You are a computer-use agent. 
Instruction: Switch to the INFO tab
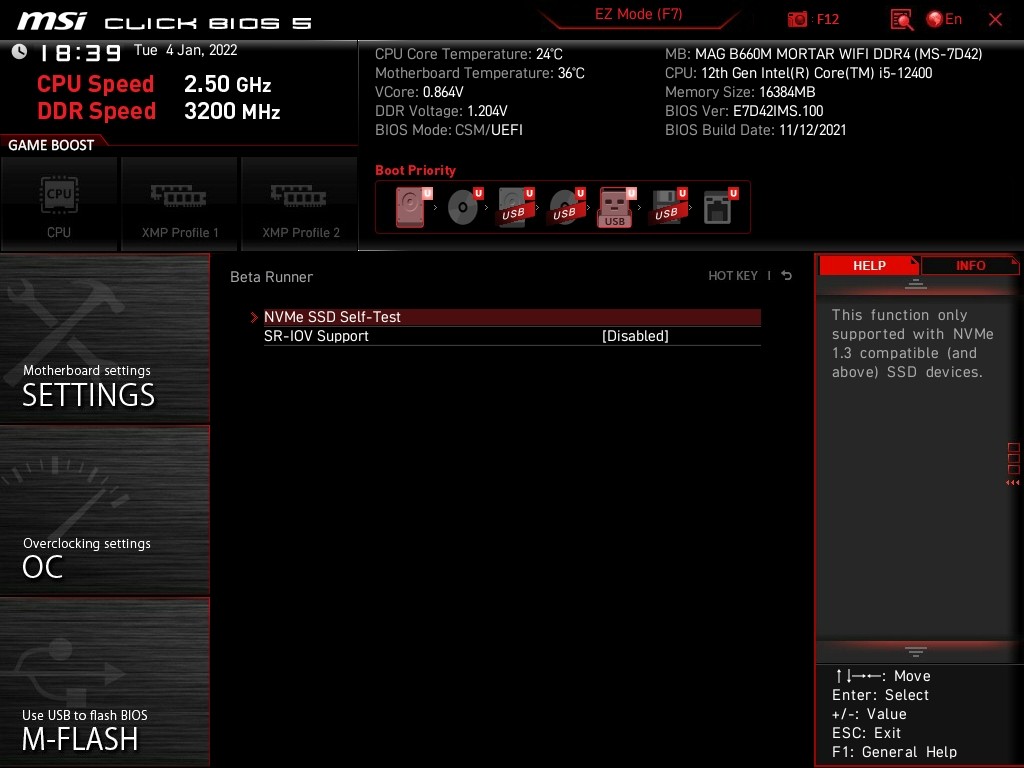pos(970,265)
